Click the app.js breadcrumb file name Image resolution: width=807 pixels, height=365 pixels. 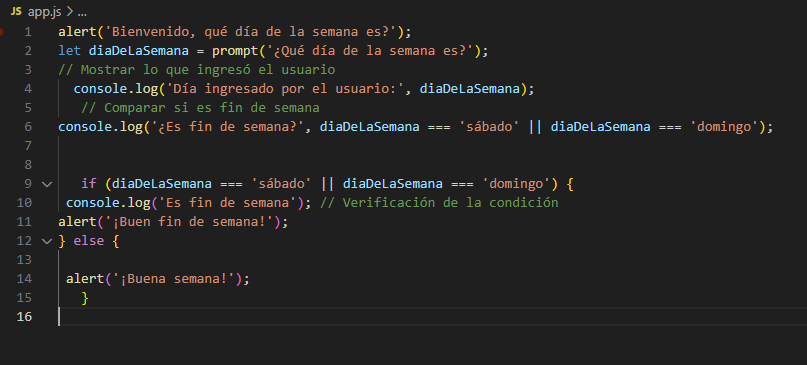[x=44, y=12]
